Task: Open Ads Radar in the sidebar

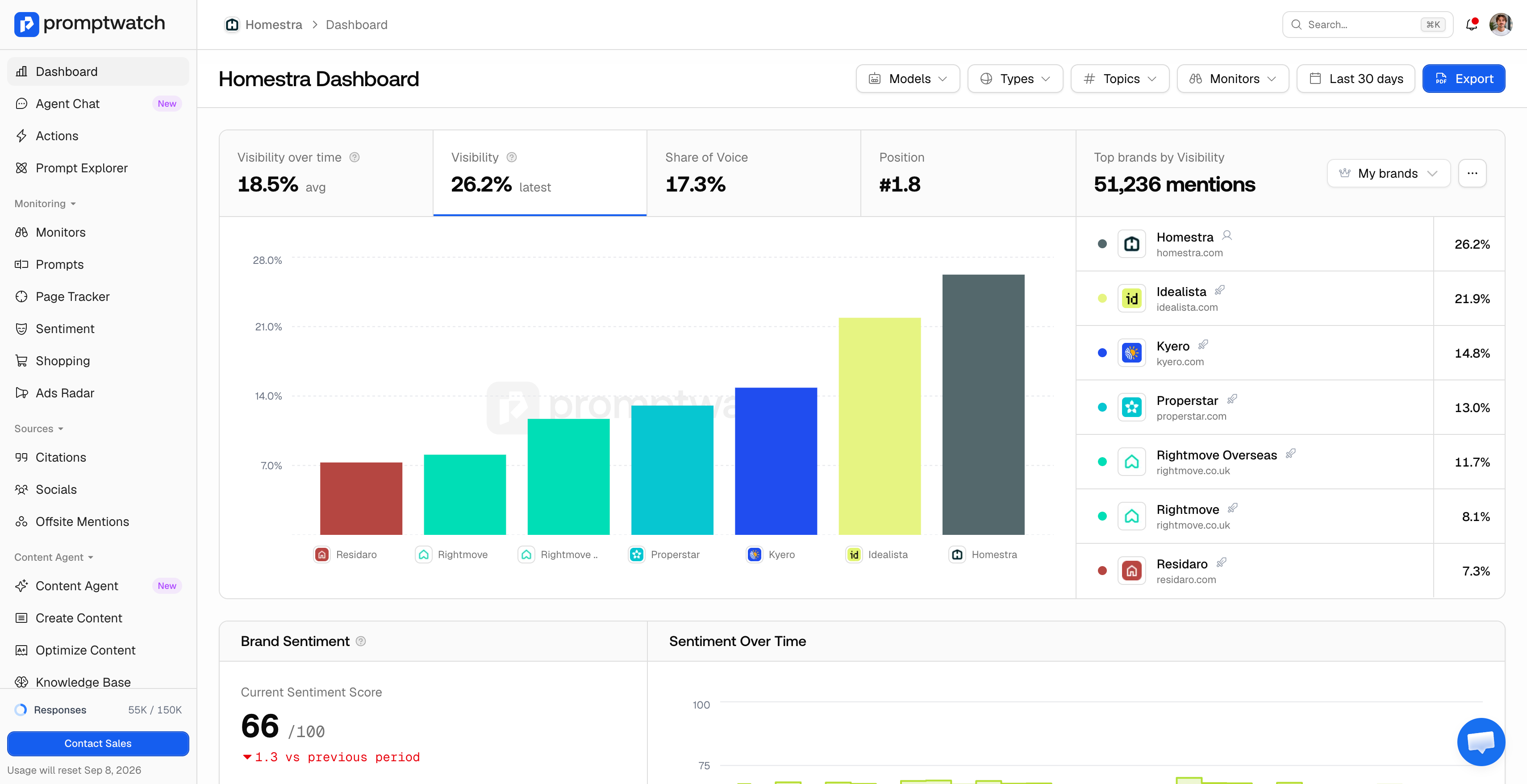Action: pos(98,393)
